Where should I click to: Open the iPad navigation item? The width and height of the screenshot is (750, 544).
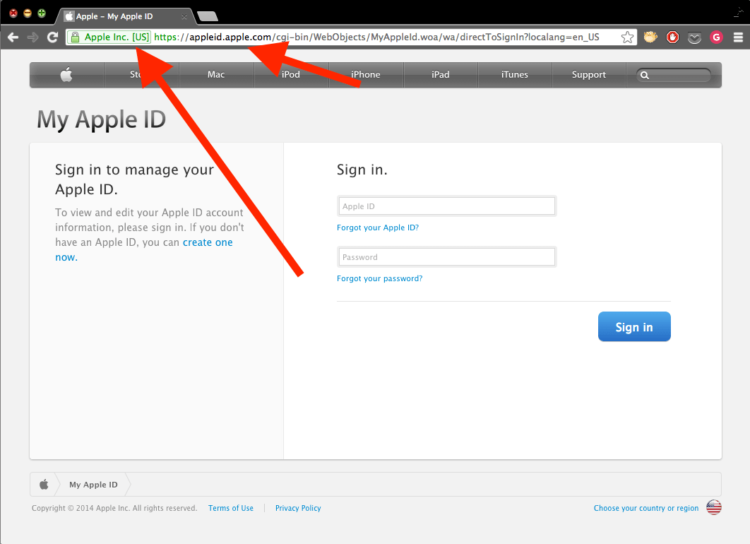point(440,75)
